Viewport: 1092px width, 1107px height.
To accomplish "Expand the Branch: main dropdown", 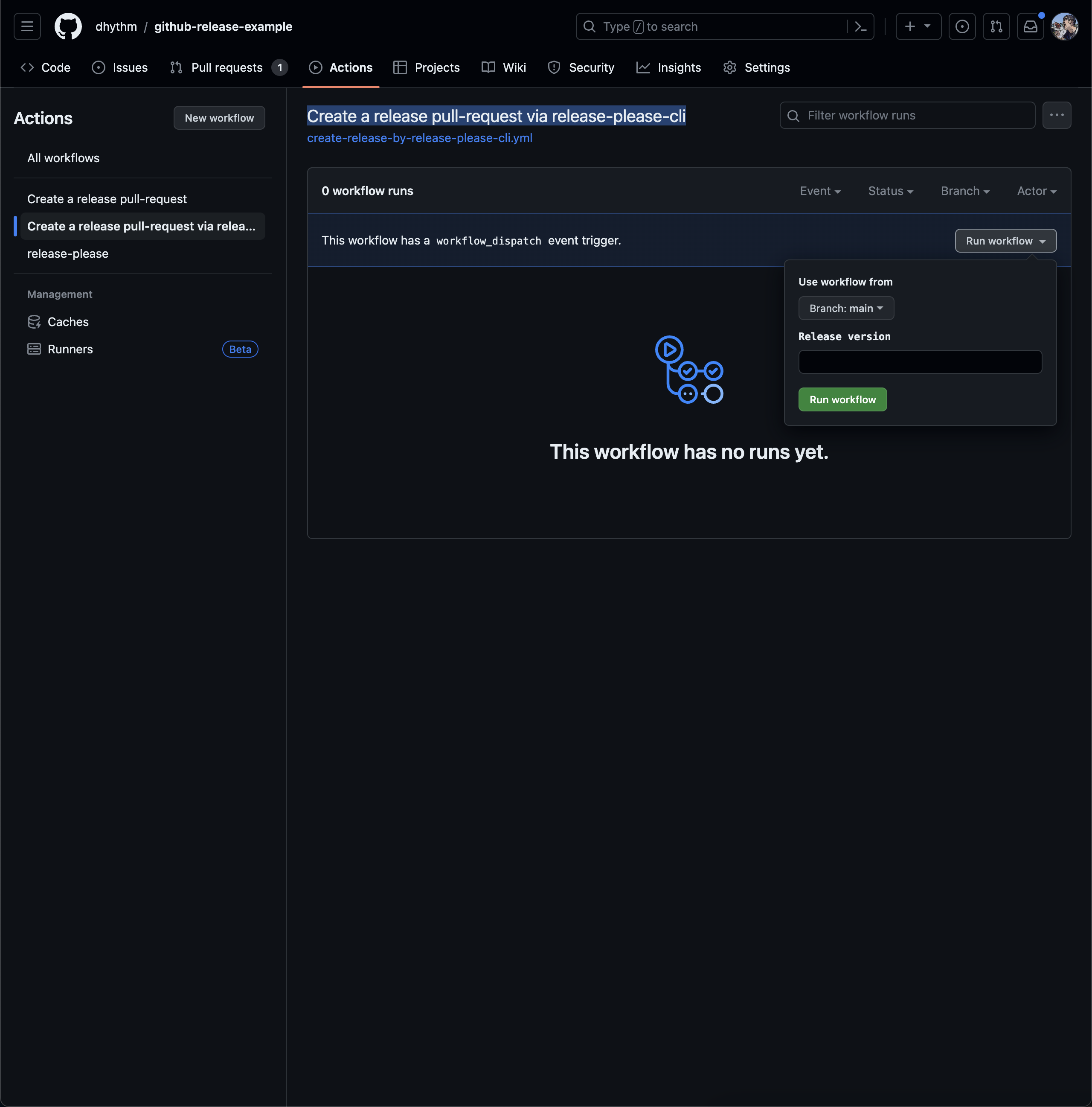I will (845, 307).
